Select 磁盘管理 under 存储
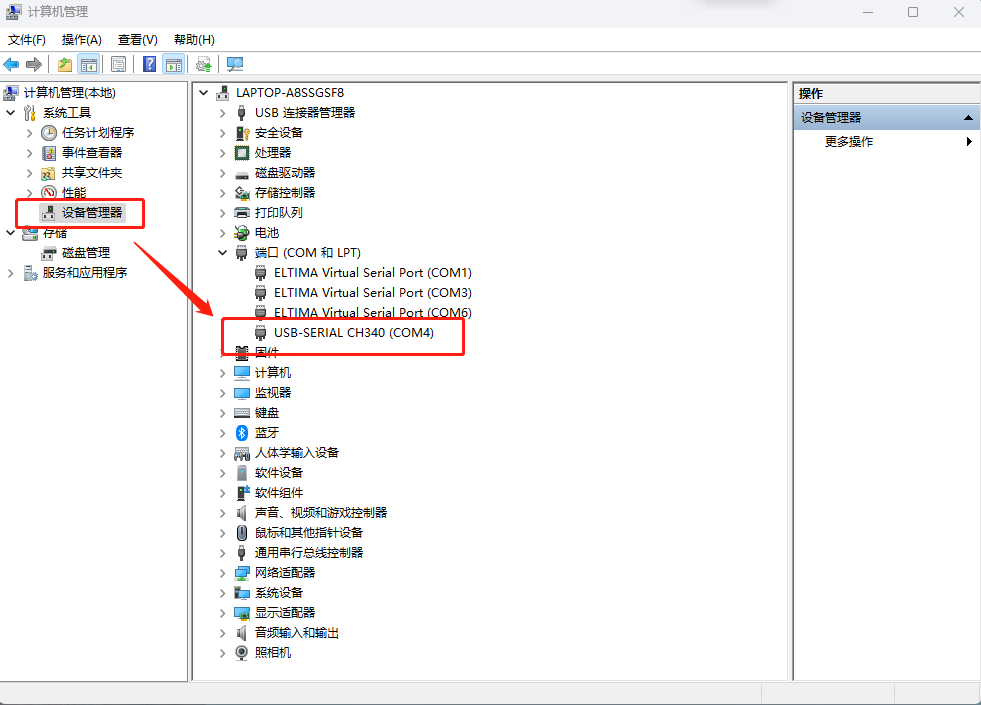Image resolution: width=981 pixels, height=705 pixels. point(86,253)
